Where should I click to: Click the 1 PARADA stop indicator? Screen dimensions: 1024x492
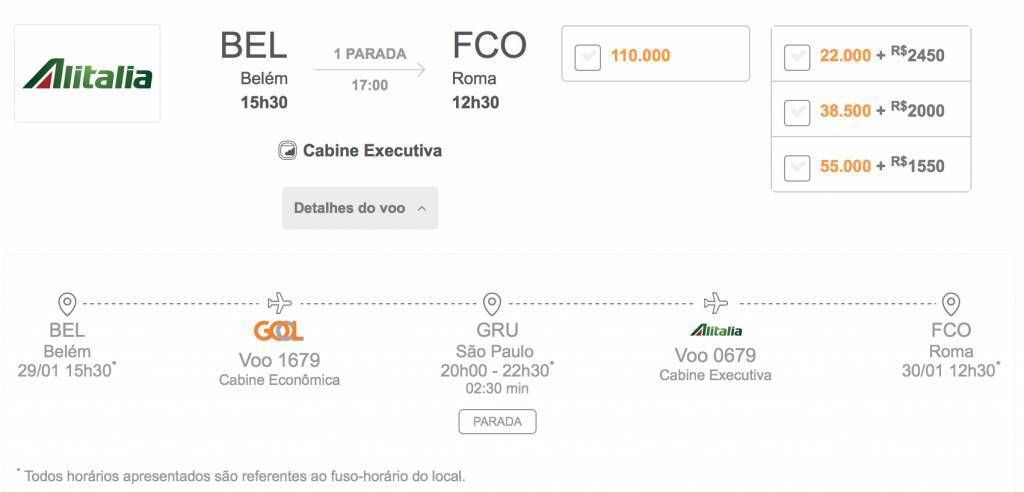point(369,53)
